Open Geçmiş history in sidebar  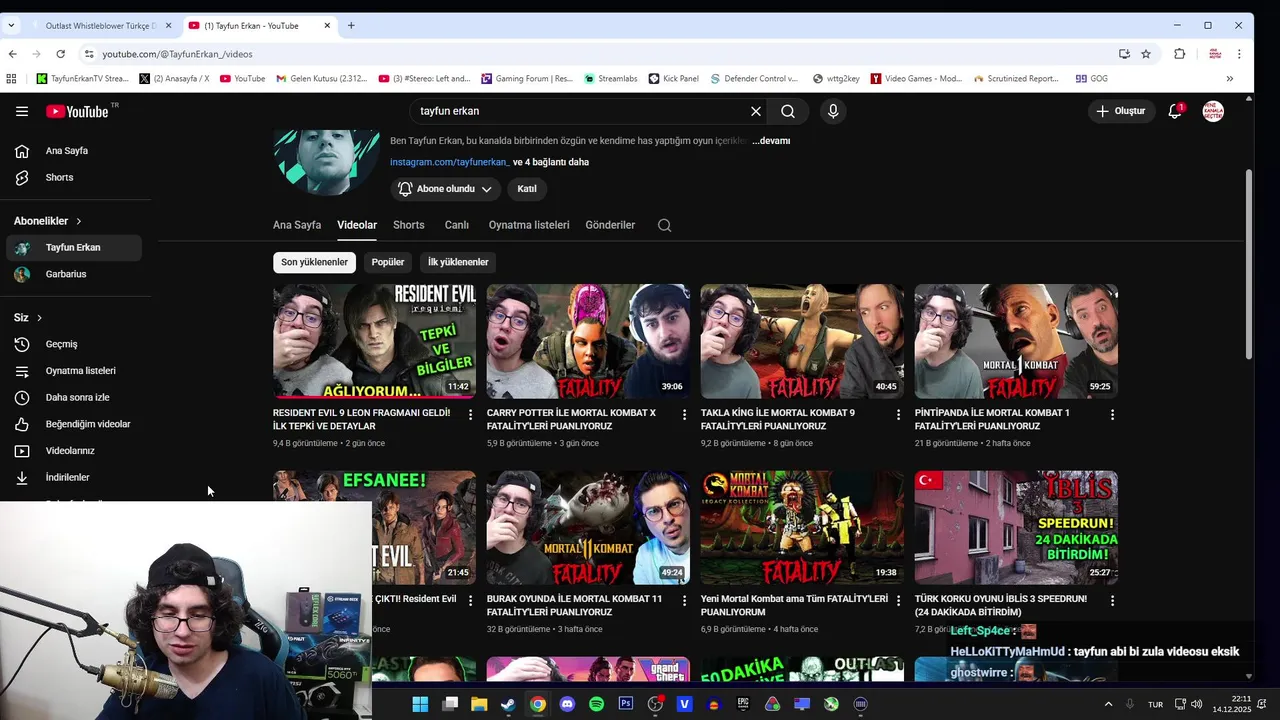(74, 344)
